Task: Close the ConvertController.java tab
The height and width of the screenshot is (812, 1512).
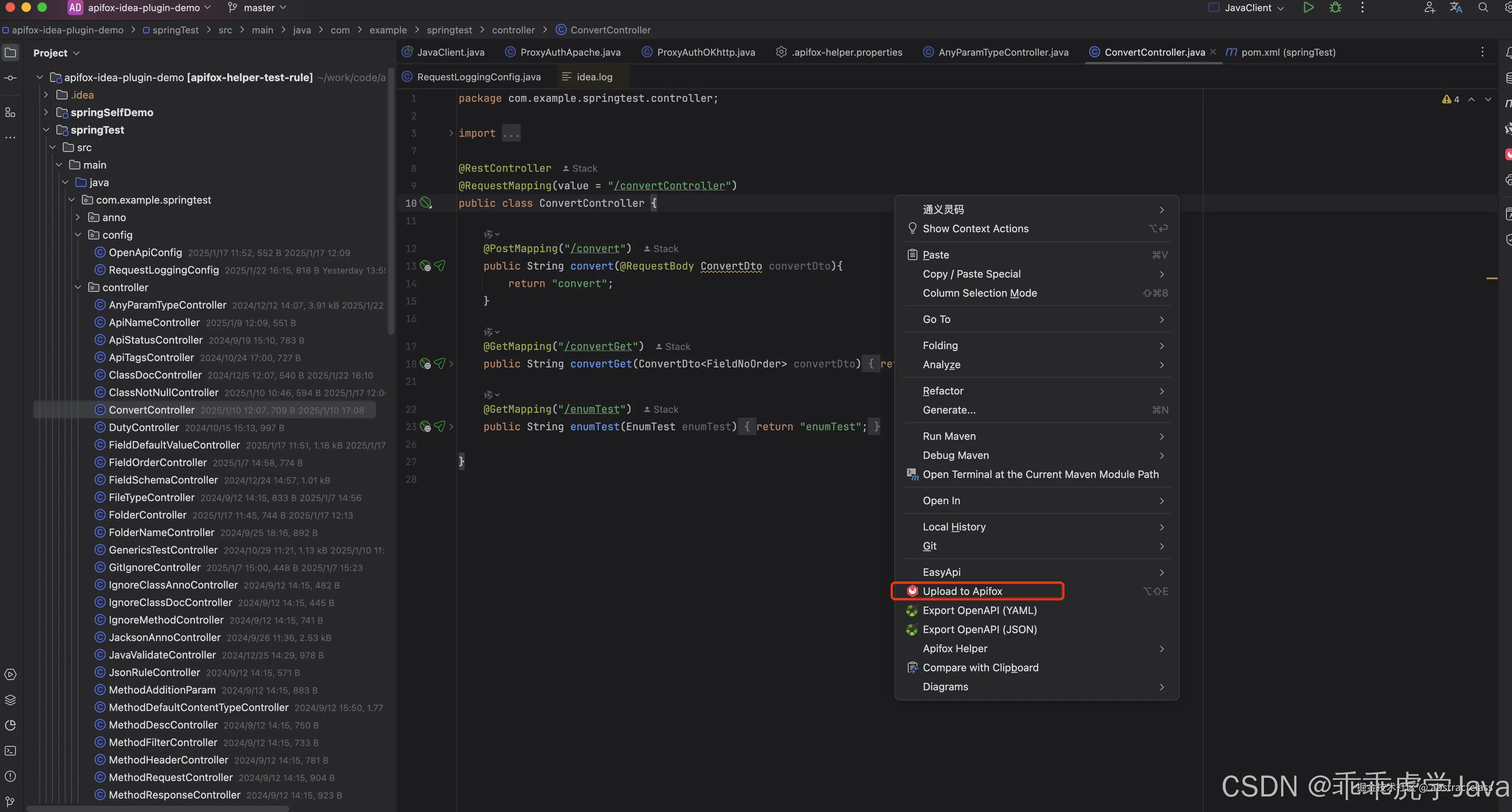Action: [1213, 52]
